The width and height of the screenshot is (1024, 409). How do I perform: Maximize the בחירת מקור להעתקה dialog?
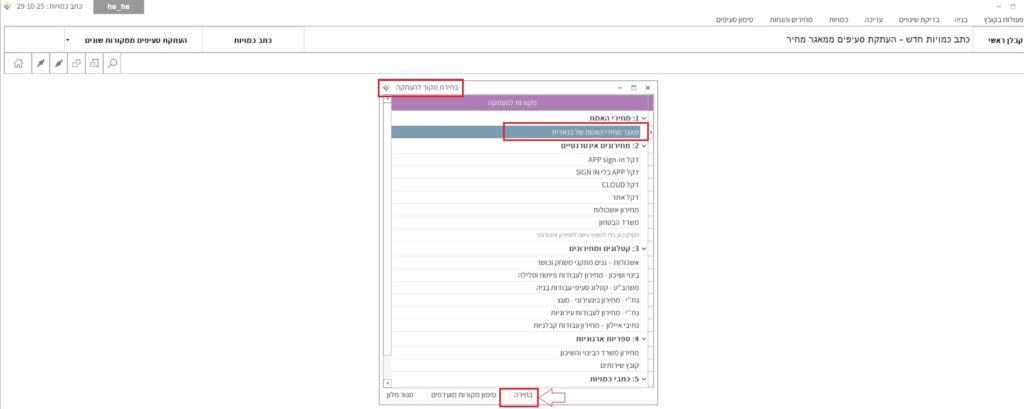(x=633, y=88)
